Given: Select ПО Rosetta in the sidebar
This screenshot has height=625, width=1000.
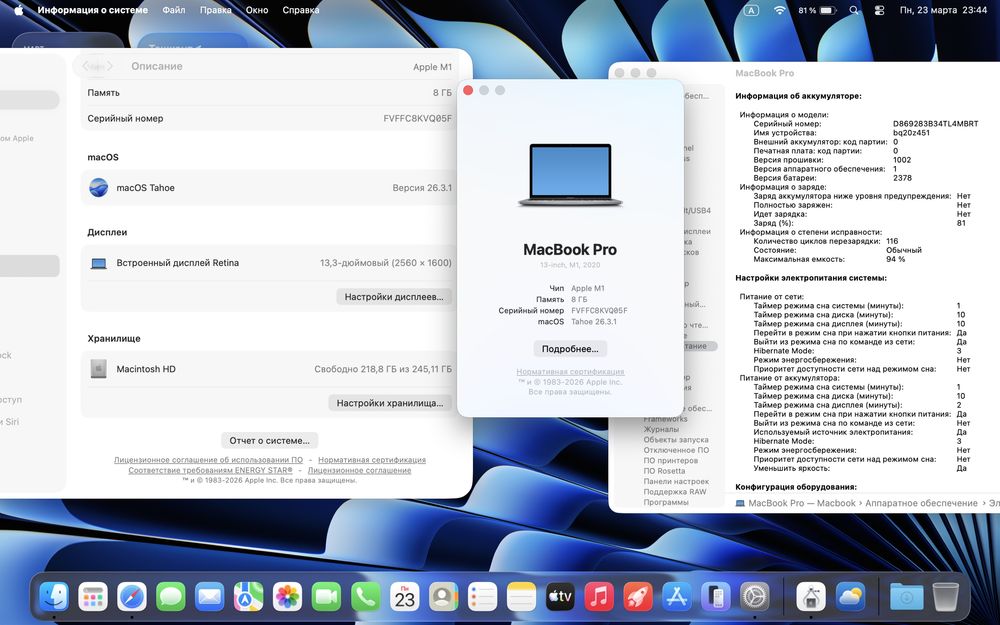Looking at the screenshot, I should [x=664, y=471].
